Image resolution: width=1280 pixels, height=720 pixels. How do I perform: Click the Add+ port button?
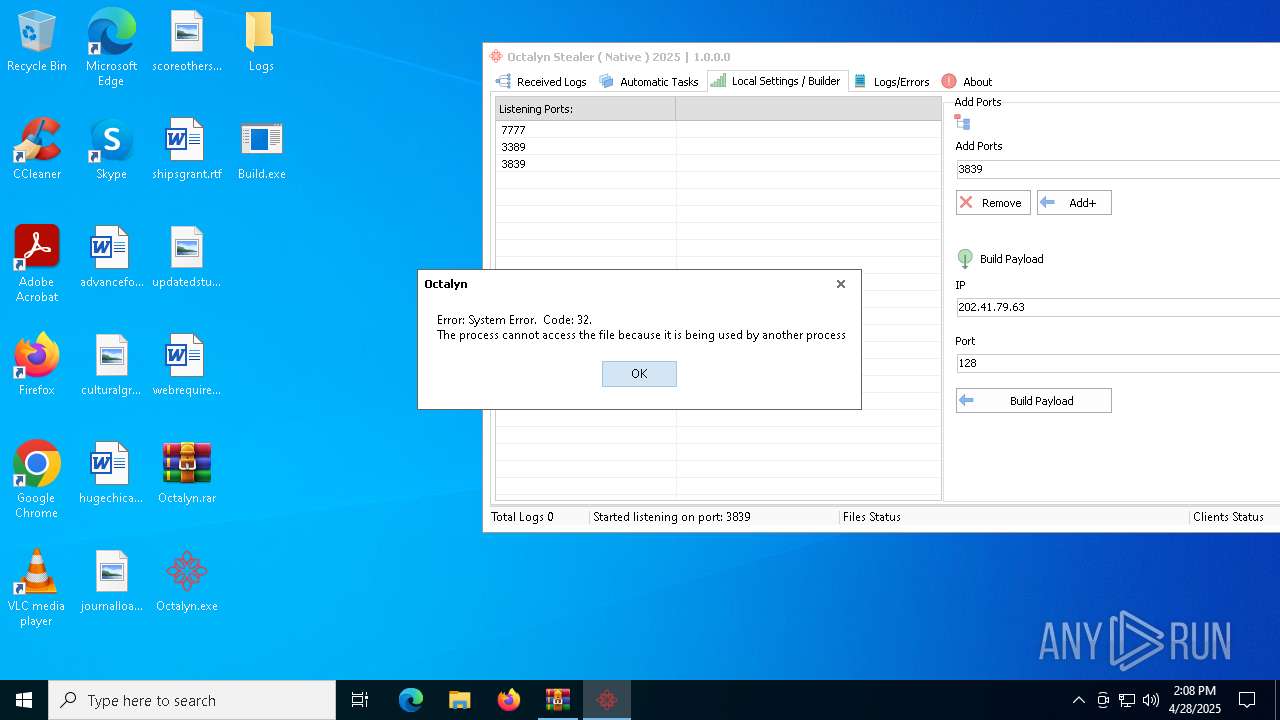pos(1074,203)
